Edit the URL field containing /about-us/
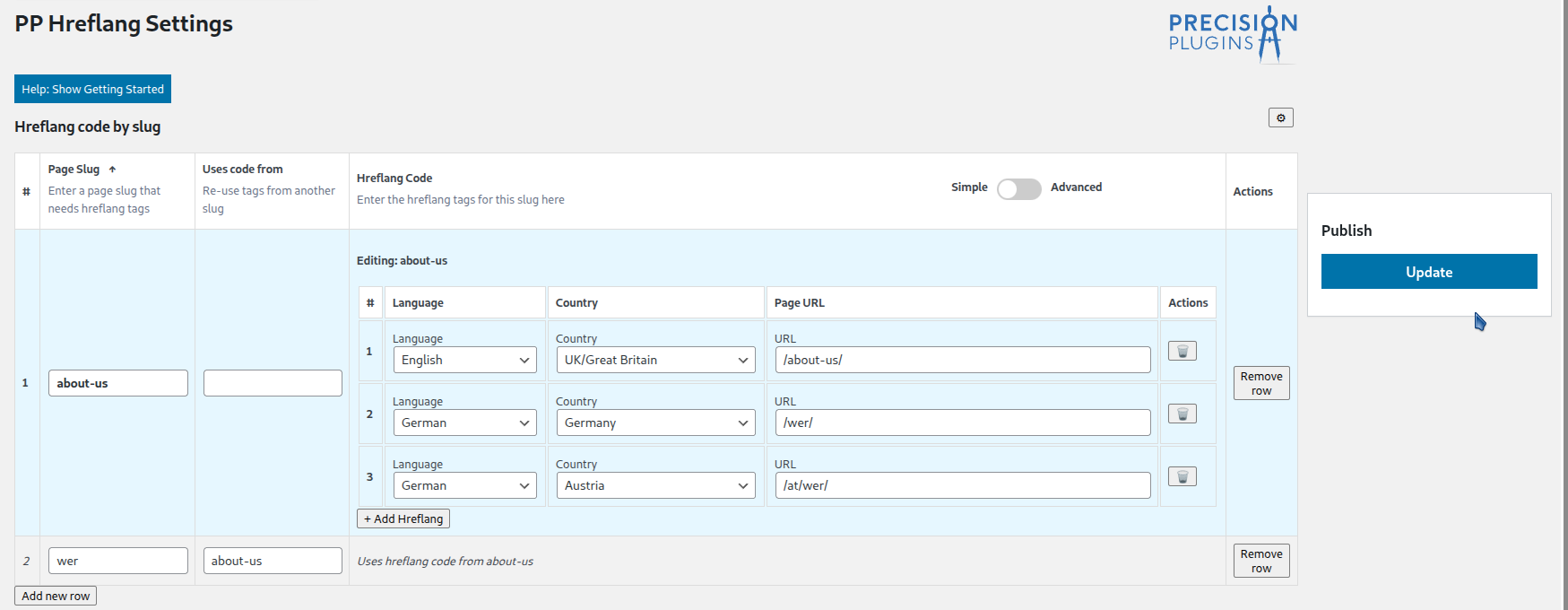Viewport: 1568px width, 610px height. pos(963,360)
